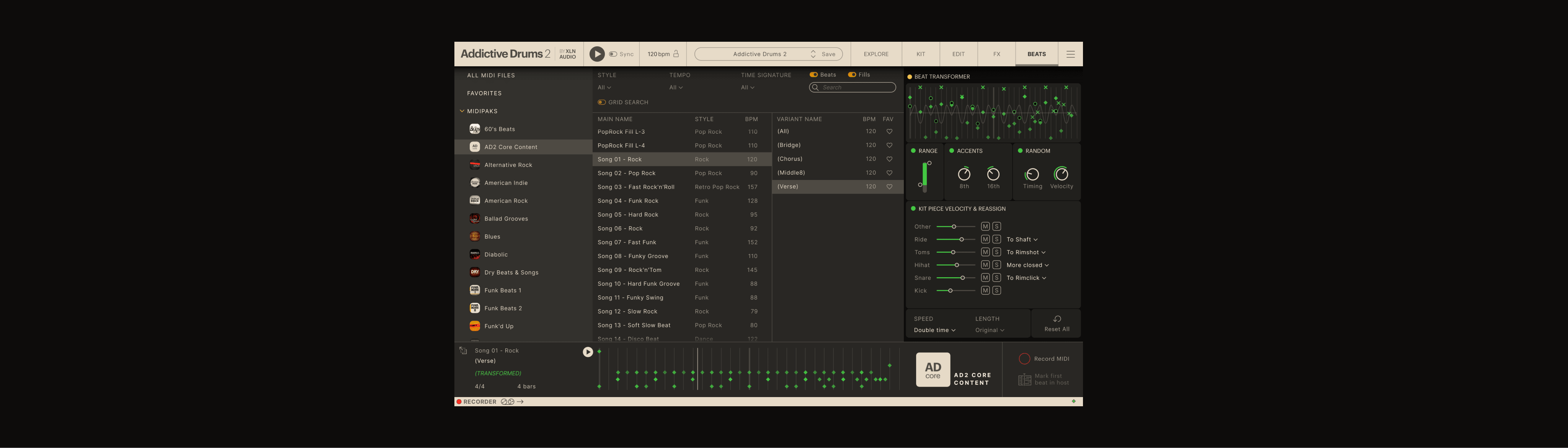Viewport: 1568px width, 448px height.
Task: Toggle the Beats filter switch
Action: pyautogui.click(x=813, y=75)
